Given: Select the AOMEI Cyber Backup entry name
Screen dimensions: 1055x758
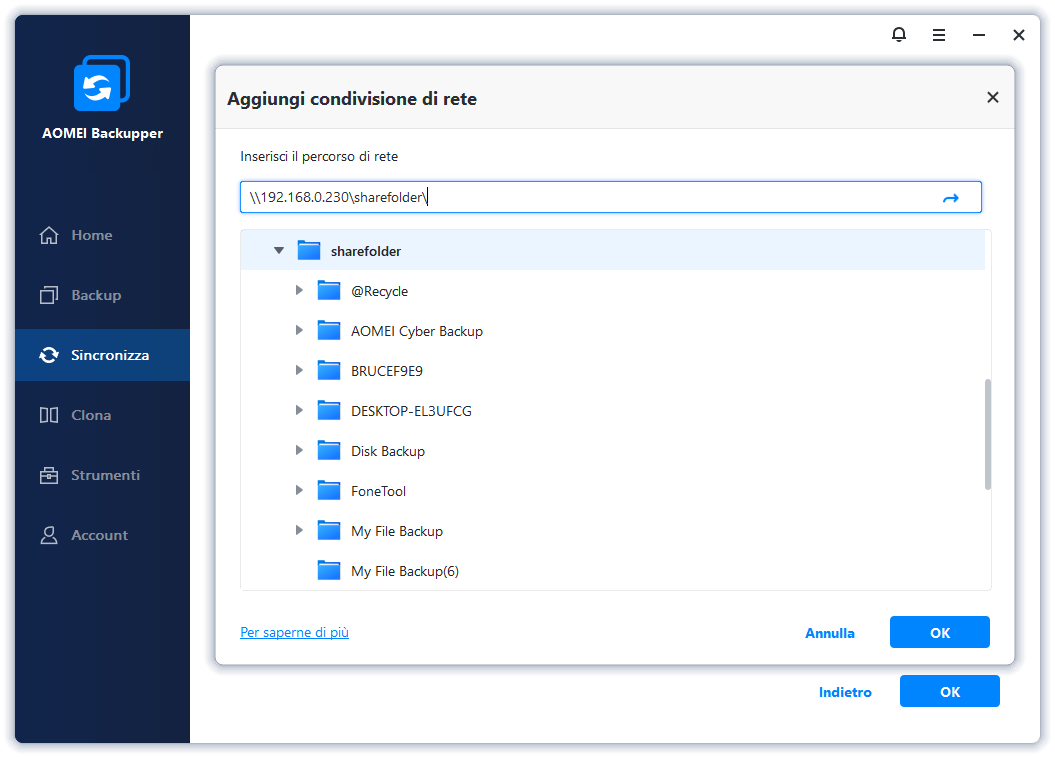Looking at the screenshot, I should point(417,331).
